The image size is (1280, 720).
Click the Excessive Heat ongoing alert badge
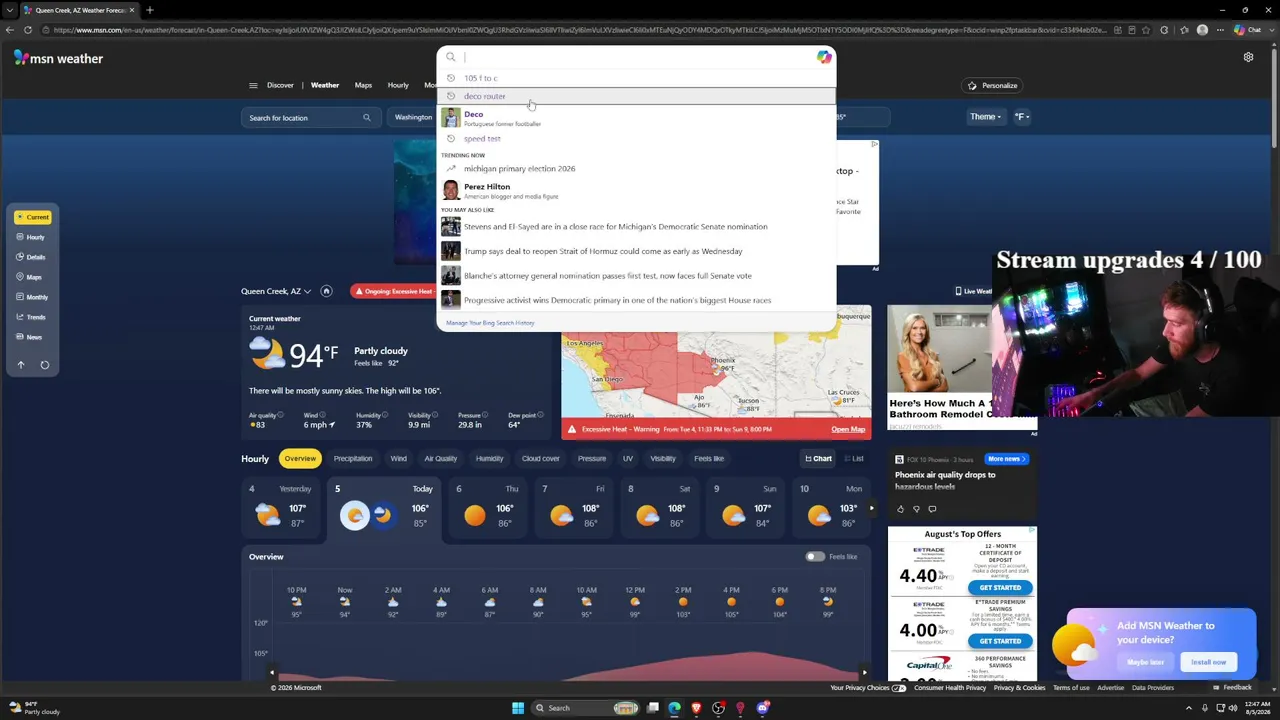392,291
